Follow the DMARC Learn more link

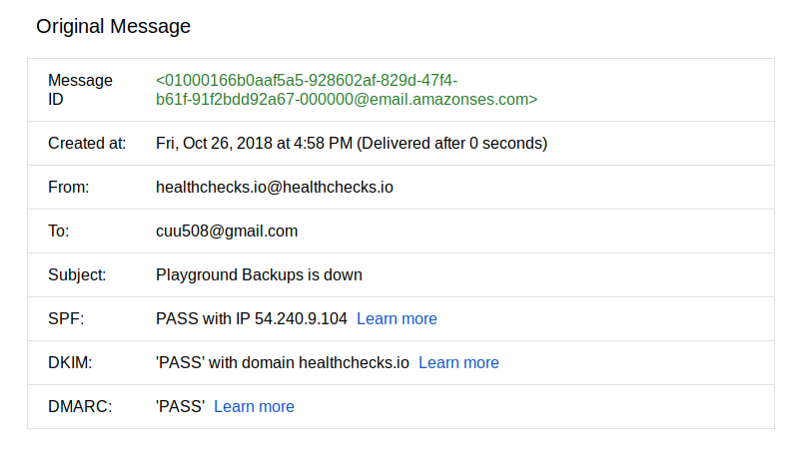tap(254, 407)
